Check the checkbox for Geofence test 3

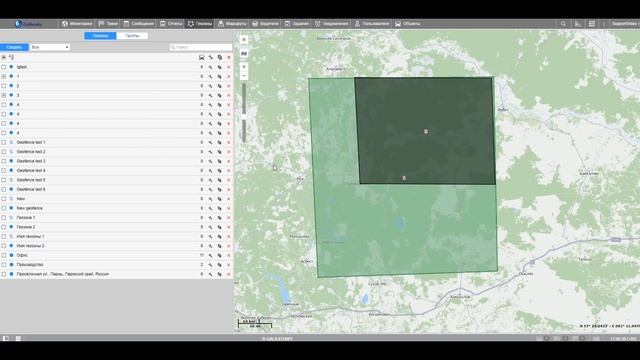point(4,161)
